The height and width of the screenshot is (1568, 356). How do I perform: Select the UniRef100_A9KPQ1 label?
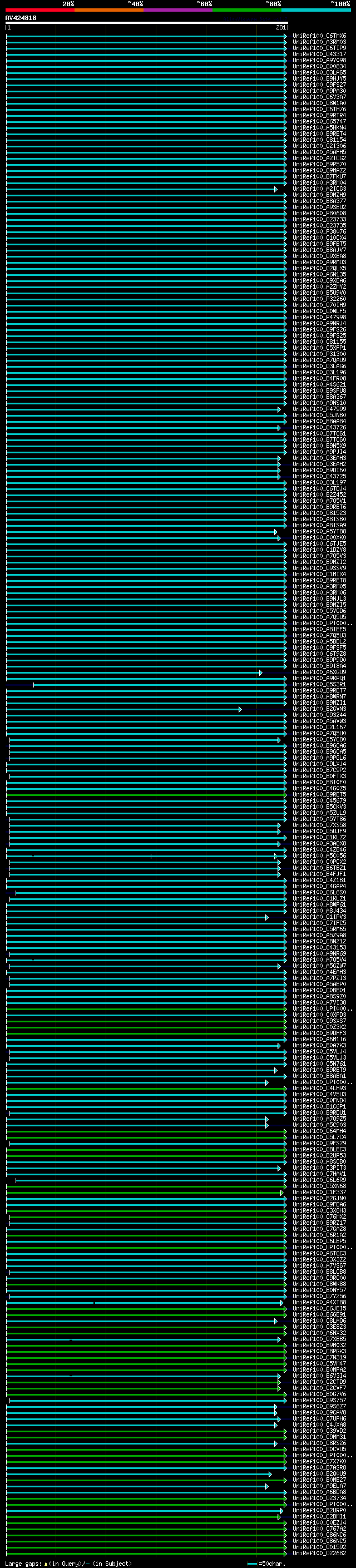coord(319,678)
